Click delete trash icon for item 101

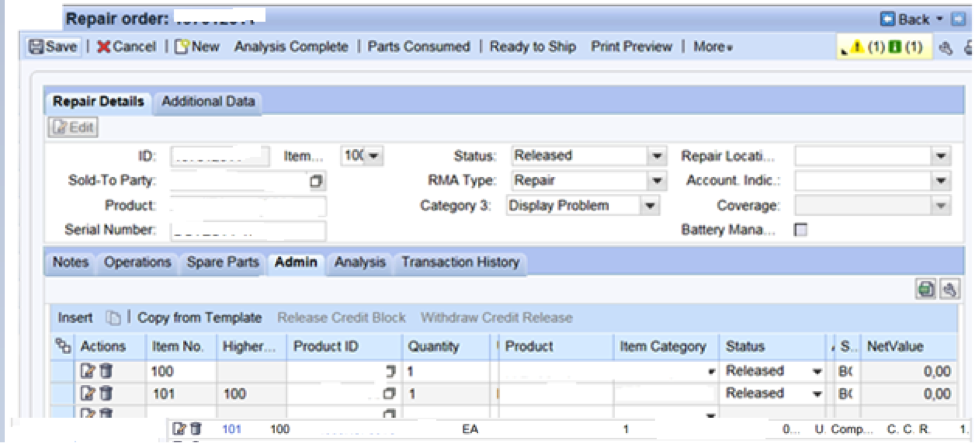pos(106,394)
